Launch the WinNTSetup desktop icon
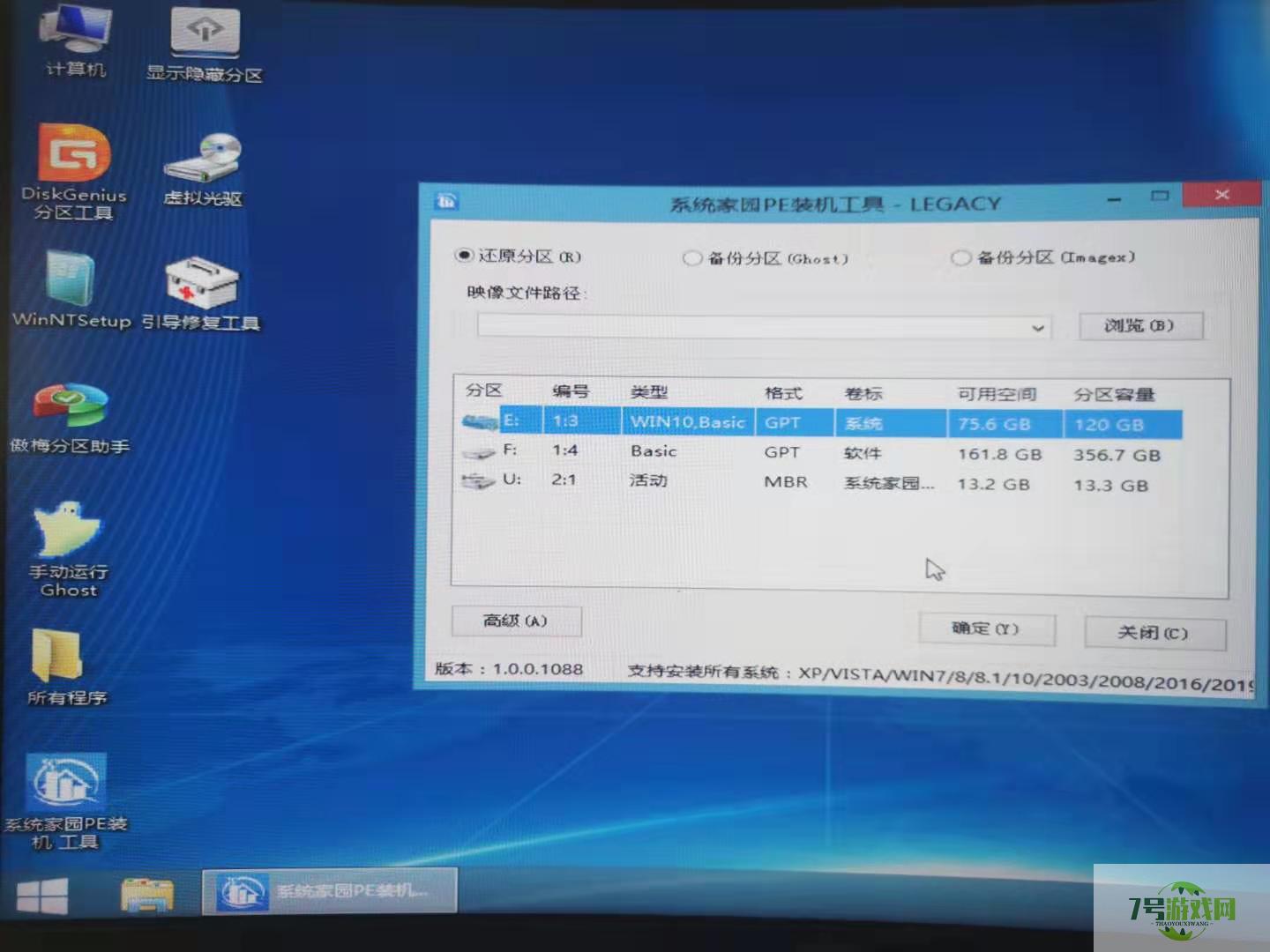 (71, 291)
